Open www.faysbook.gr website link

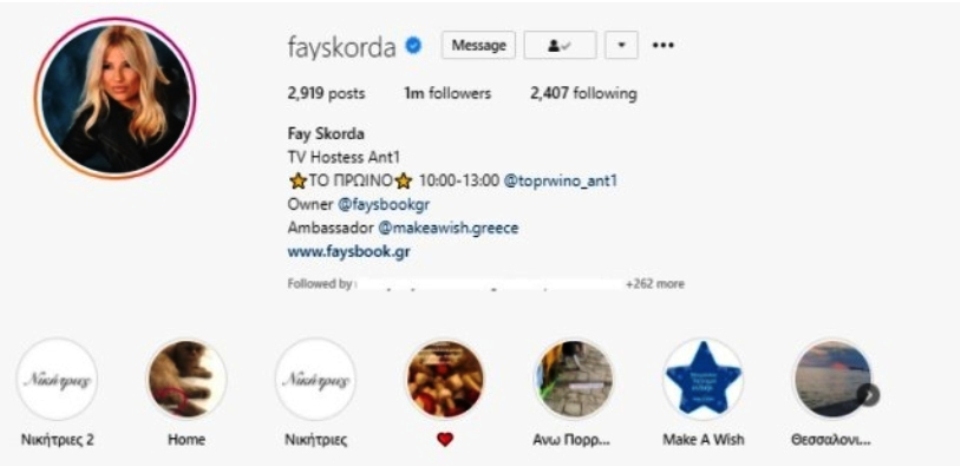click(349, 252)
